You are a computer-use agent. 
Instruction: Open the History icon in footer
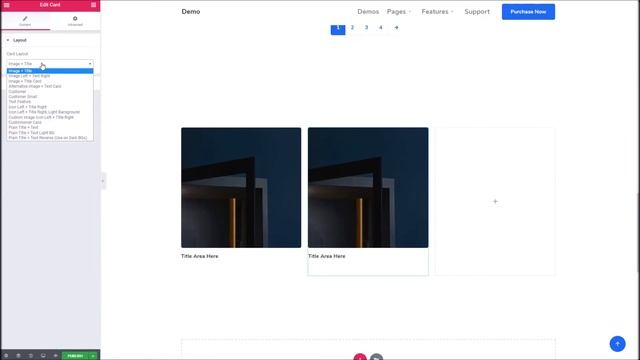pos(31,356)
